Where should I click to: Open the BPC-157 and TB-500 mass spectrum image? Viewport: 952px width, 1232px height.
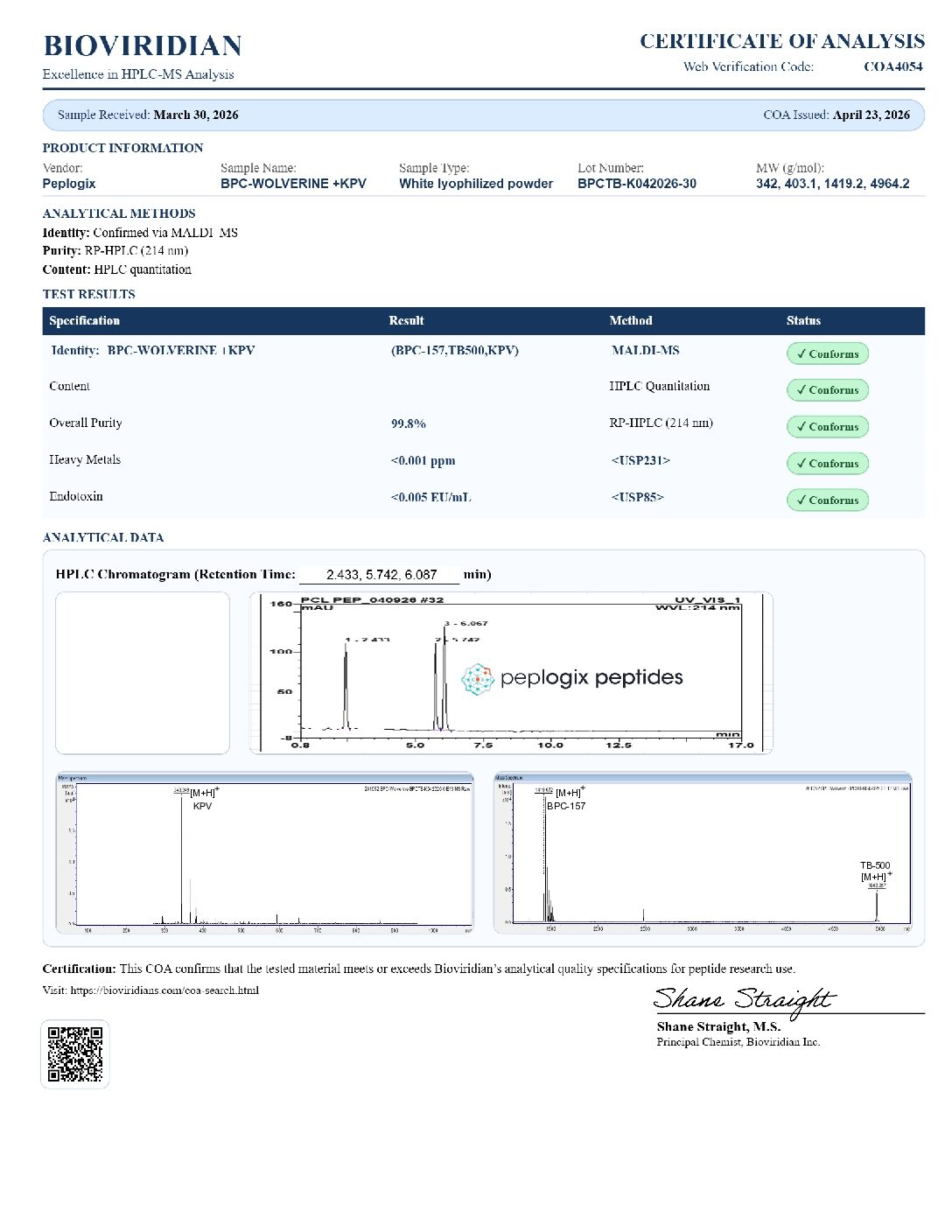(x=703, y=852)
